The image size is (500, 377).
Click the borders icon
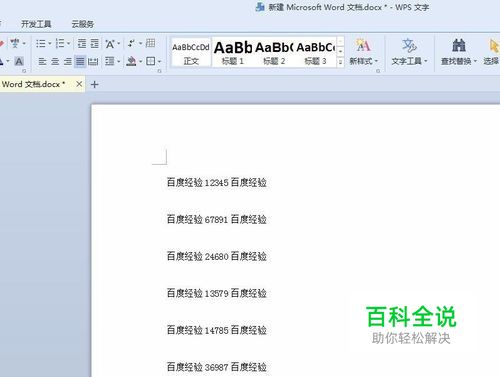coord(151,61)
